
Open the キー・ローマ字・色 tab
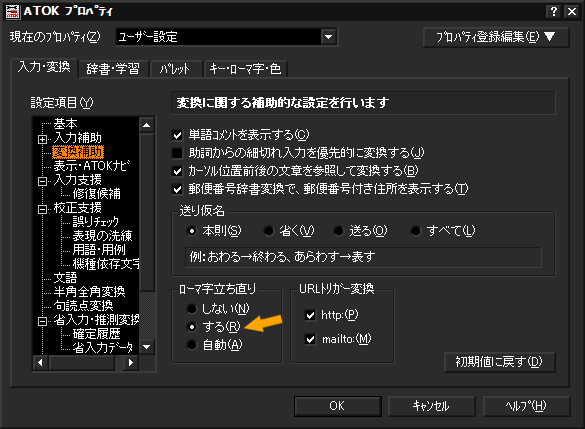(245, 69)
